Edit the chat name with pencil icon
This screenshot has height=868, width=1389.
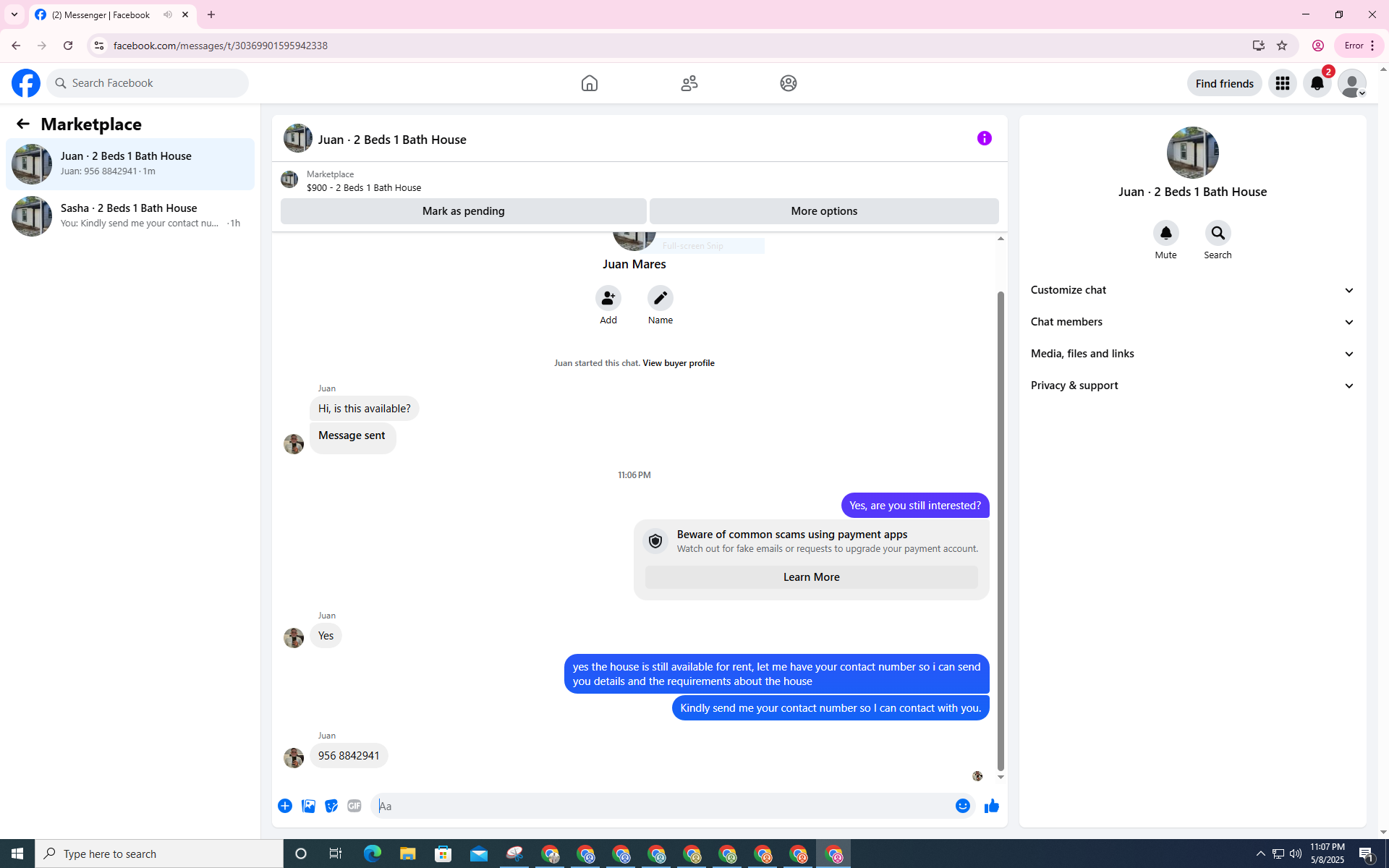click(x=660, y=298)
